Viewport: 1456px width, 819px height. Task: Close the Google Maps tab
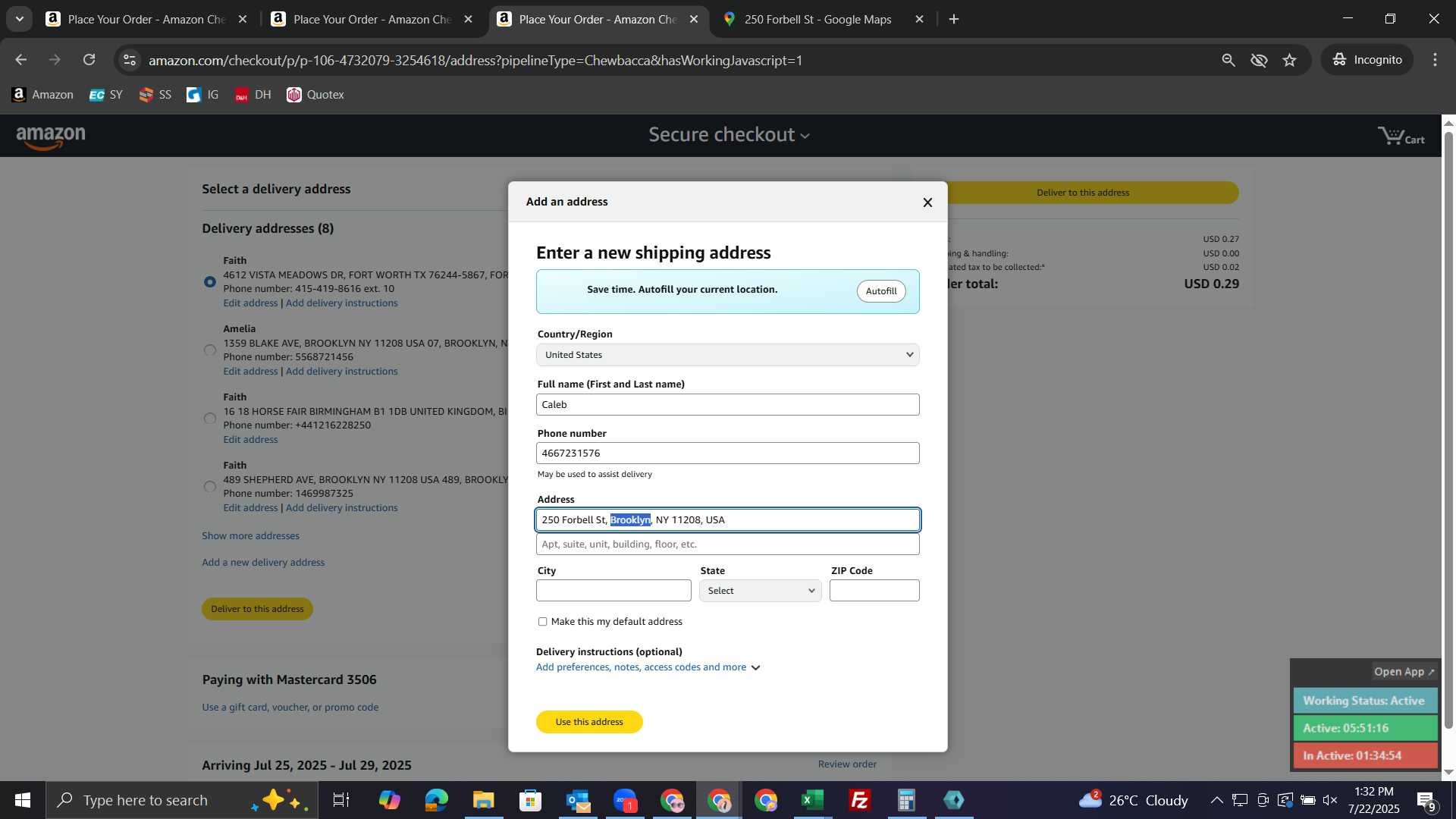tap(920, 19)
